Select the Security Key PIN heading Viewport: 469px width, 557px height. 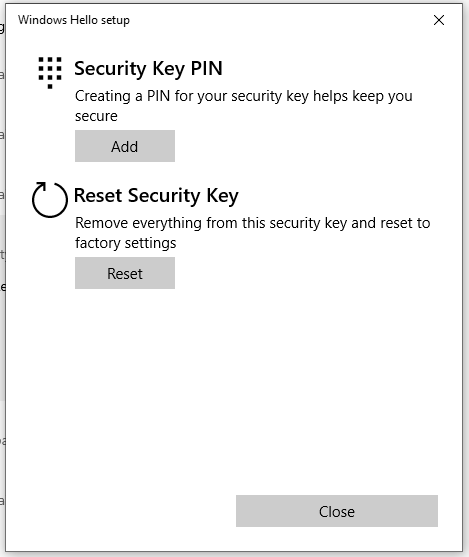[148, 68]
